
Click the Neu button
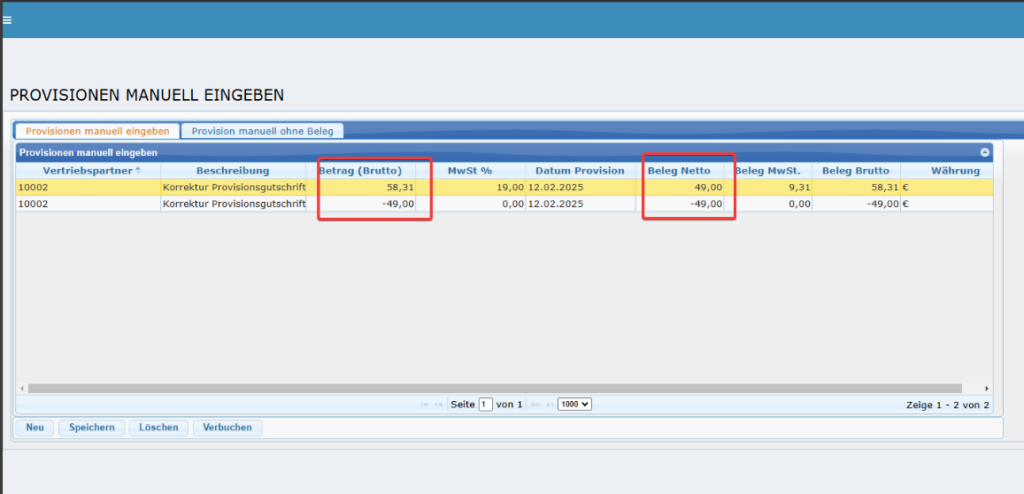(35, 428)
